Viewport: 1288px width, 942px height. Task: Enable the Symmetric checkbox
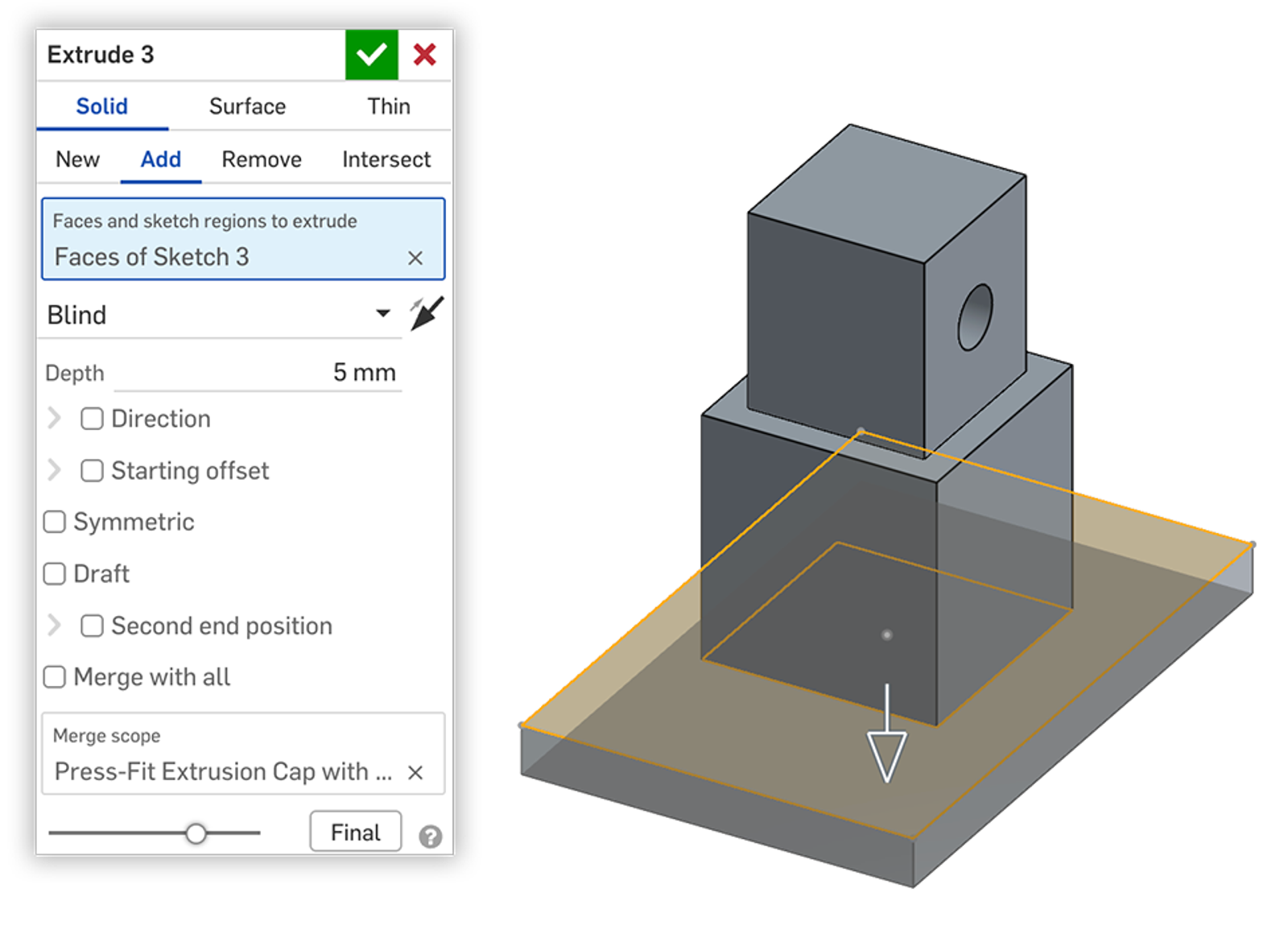click(x=55, y=522)
